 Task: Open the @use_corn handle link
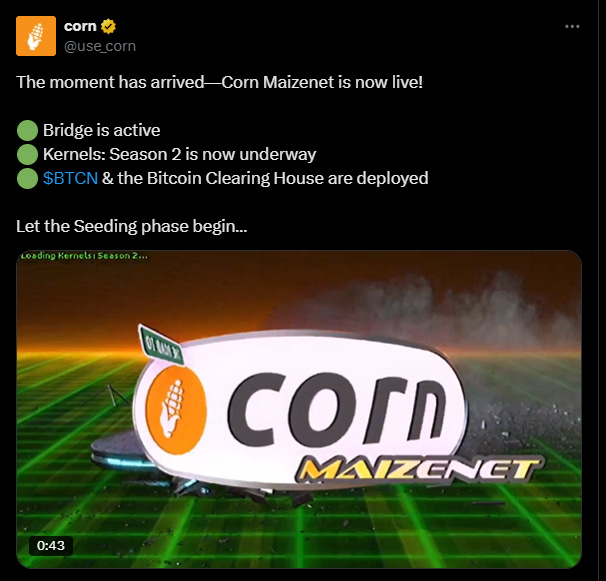coord(100,46)
